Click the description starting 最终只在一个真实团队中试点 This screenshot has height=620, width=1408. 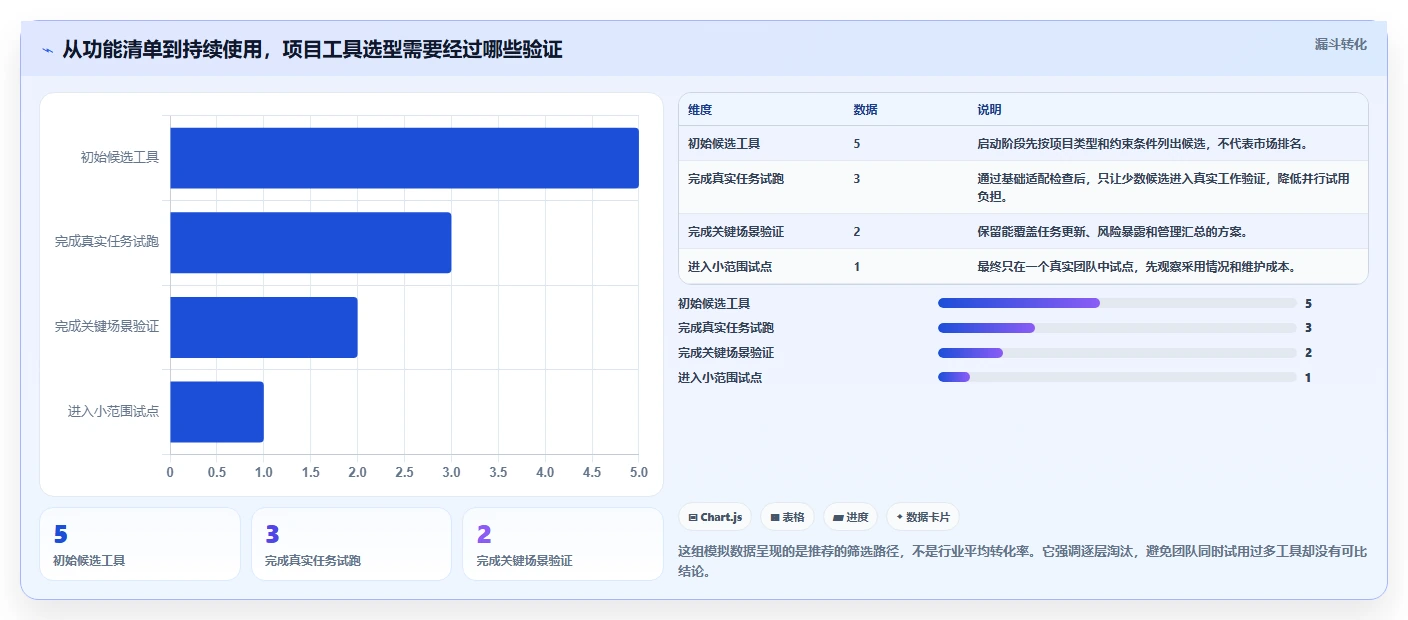(1137, 267)
